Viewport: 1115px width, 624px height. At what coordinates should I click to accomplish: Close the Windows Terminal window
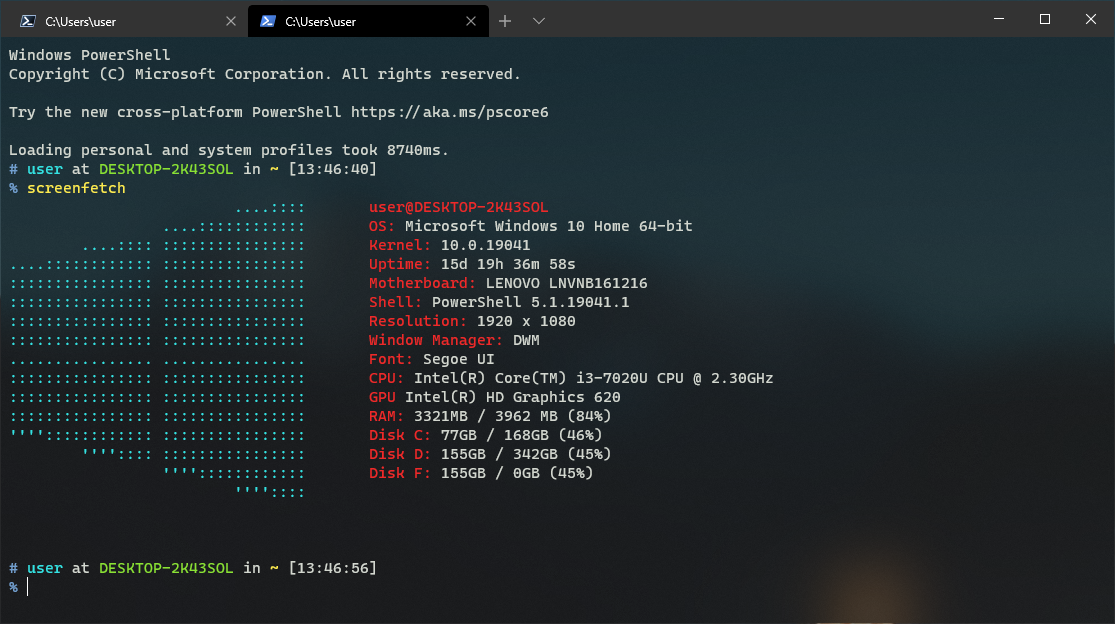(1091, 19)
